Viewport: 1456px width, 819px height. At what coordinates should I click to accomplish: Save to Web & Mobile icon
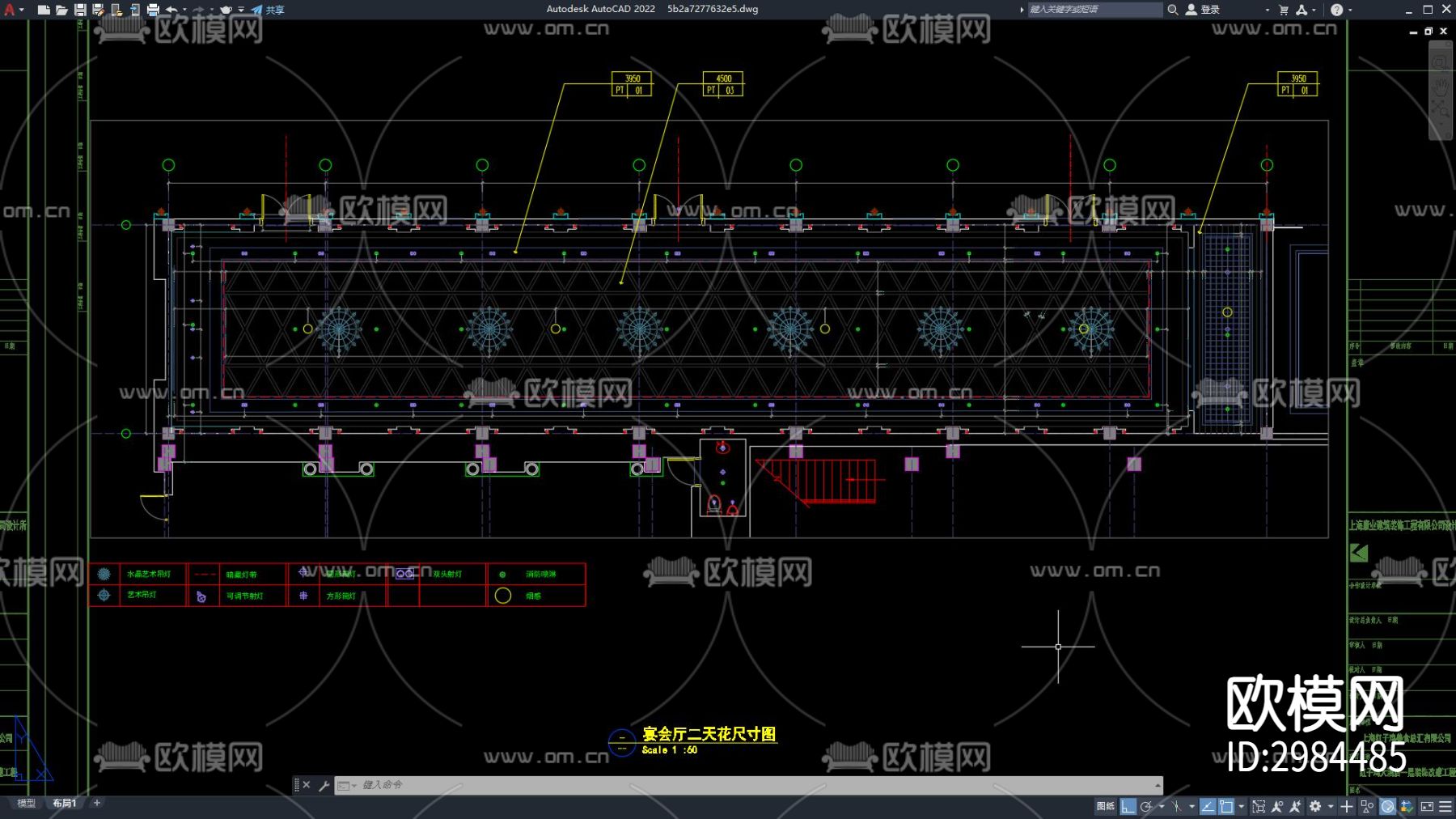point(134,10)
